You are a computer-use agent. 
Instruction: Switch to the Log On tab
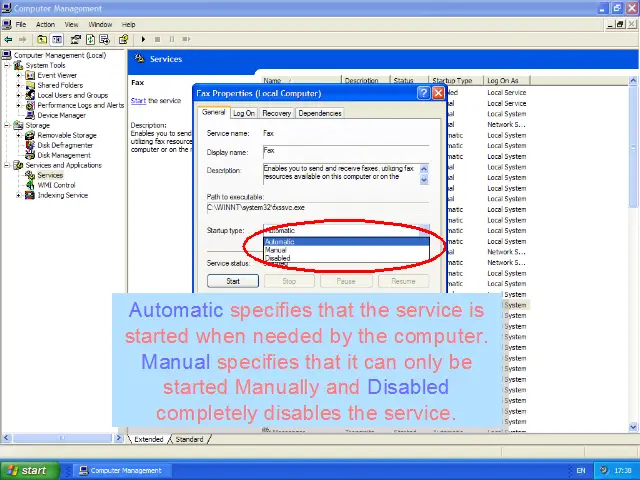point(244,113)
